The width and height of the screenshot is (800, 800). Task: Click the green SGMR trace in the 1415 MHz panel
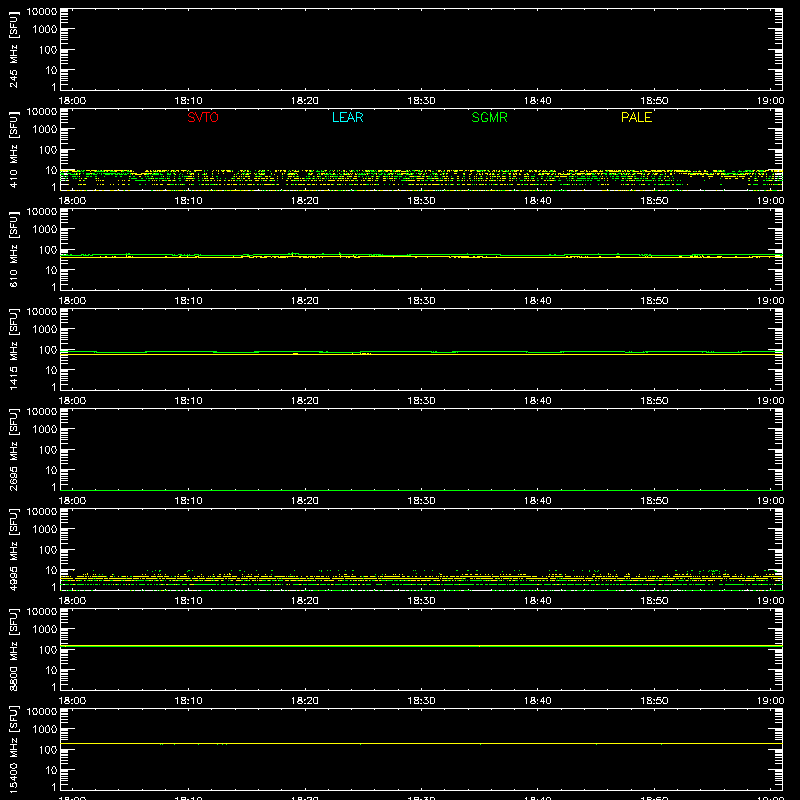pyautogui.click(x=421, y=352)
